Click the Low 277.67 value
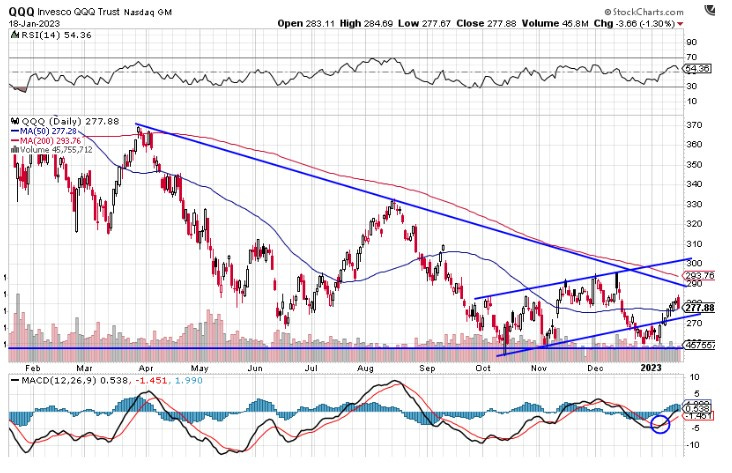 (424, 23)
